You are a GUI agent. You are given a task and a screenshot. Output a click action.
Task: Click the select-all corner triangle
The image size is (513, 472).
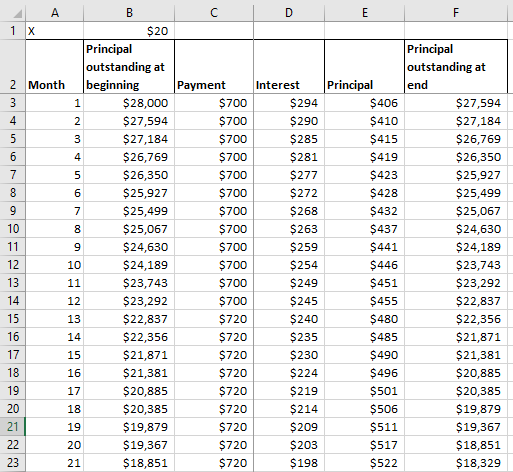17,14
